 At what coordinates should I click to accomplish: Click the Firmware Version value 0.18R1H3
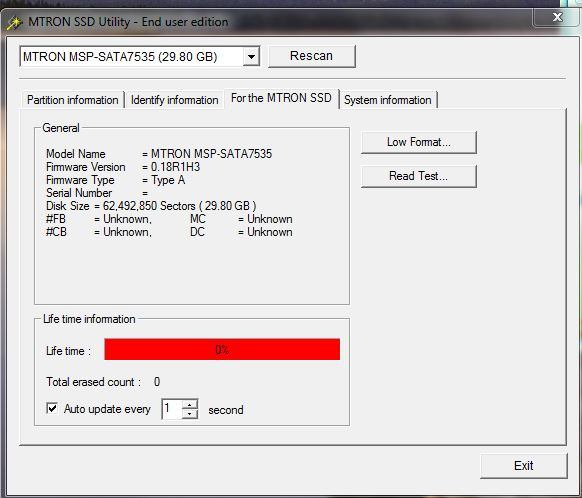coord(175,167)
